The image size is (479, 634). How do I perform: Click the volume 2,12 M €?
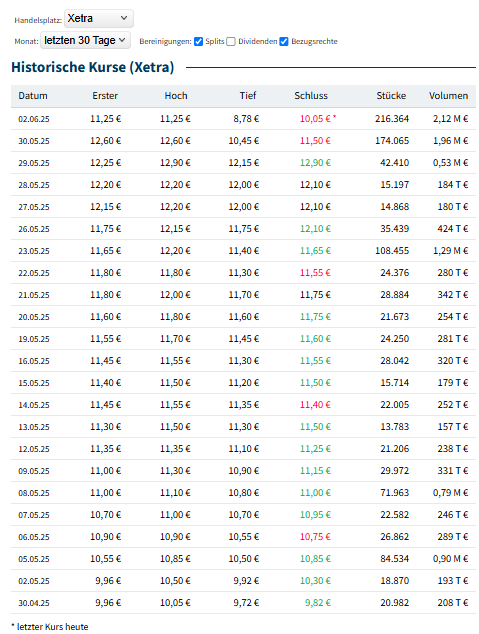[451, 119]
